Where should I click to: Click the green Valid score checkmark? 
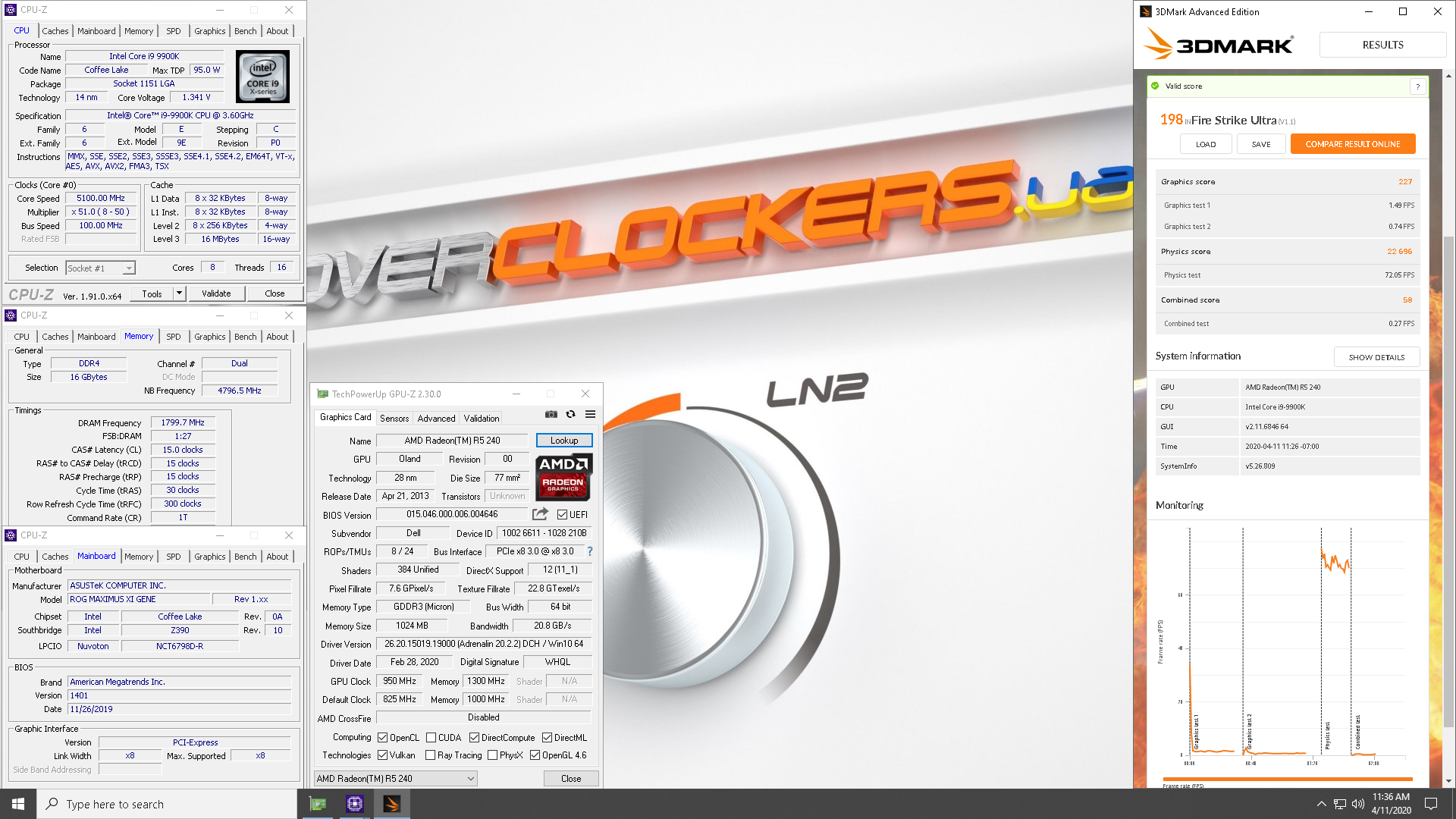pos(1155,86)
